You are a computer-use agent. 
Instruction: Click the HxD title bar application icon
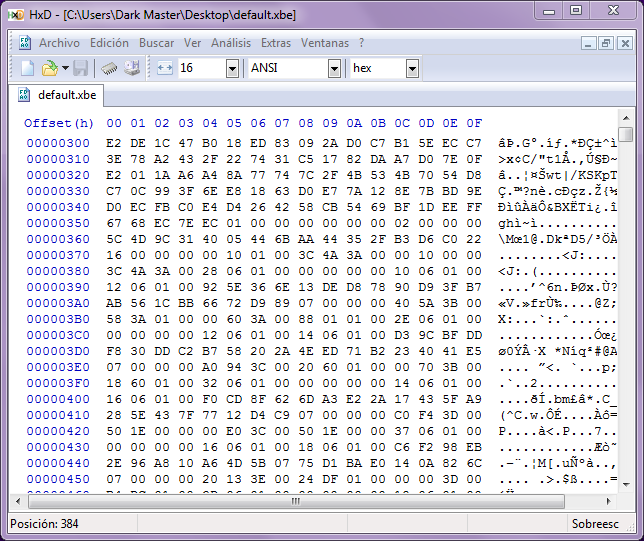tap(16, 15)
